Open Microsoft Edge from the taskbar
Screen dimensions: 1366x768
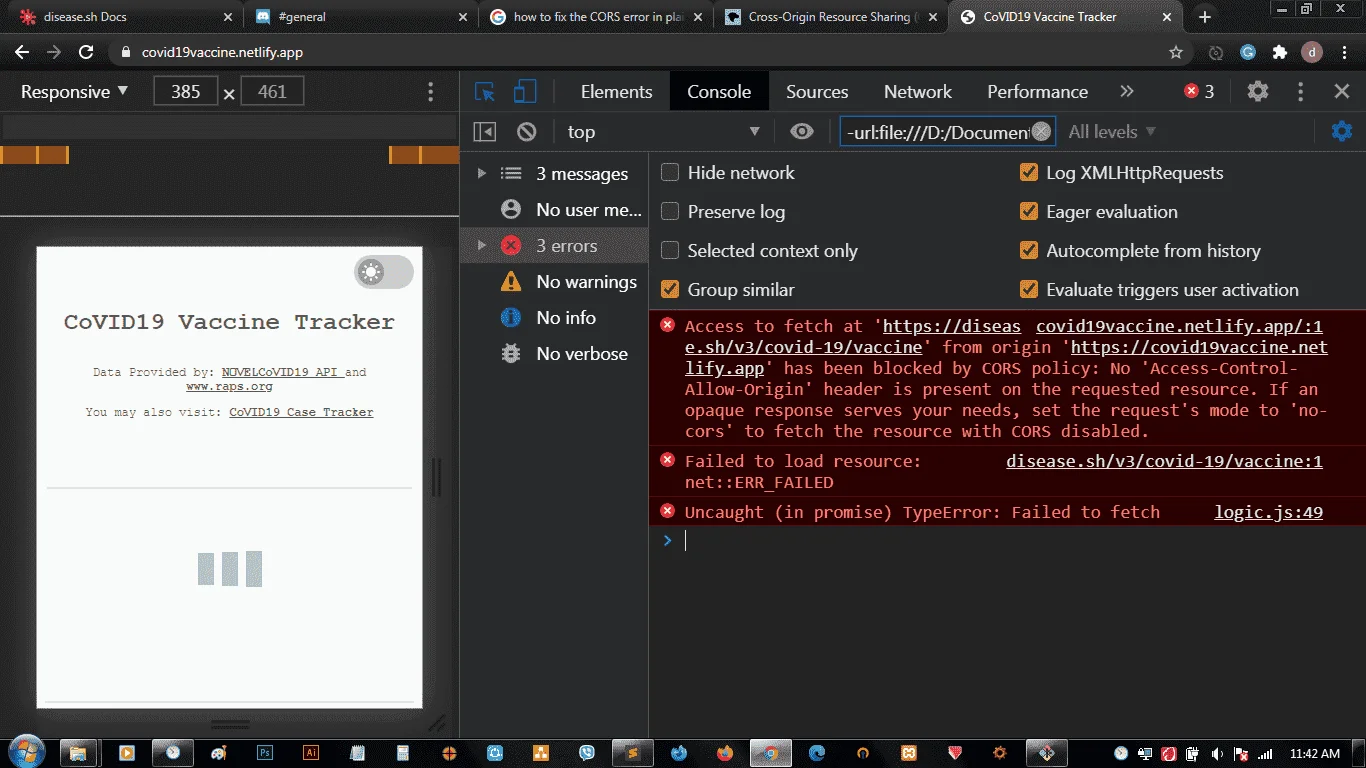tap(817, 753)
